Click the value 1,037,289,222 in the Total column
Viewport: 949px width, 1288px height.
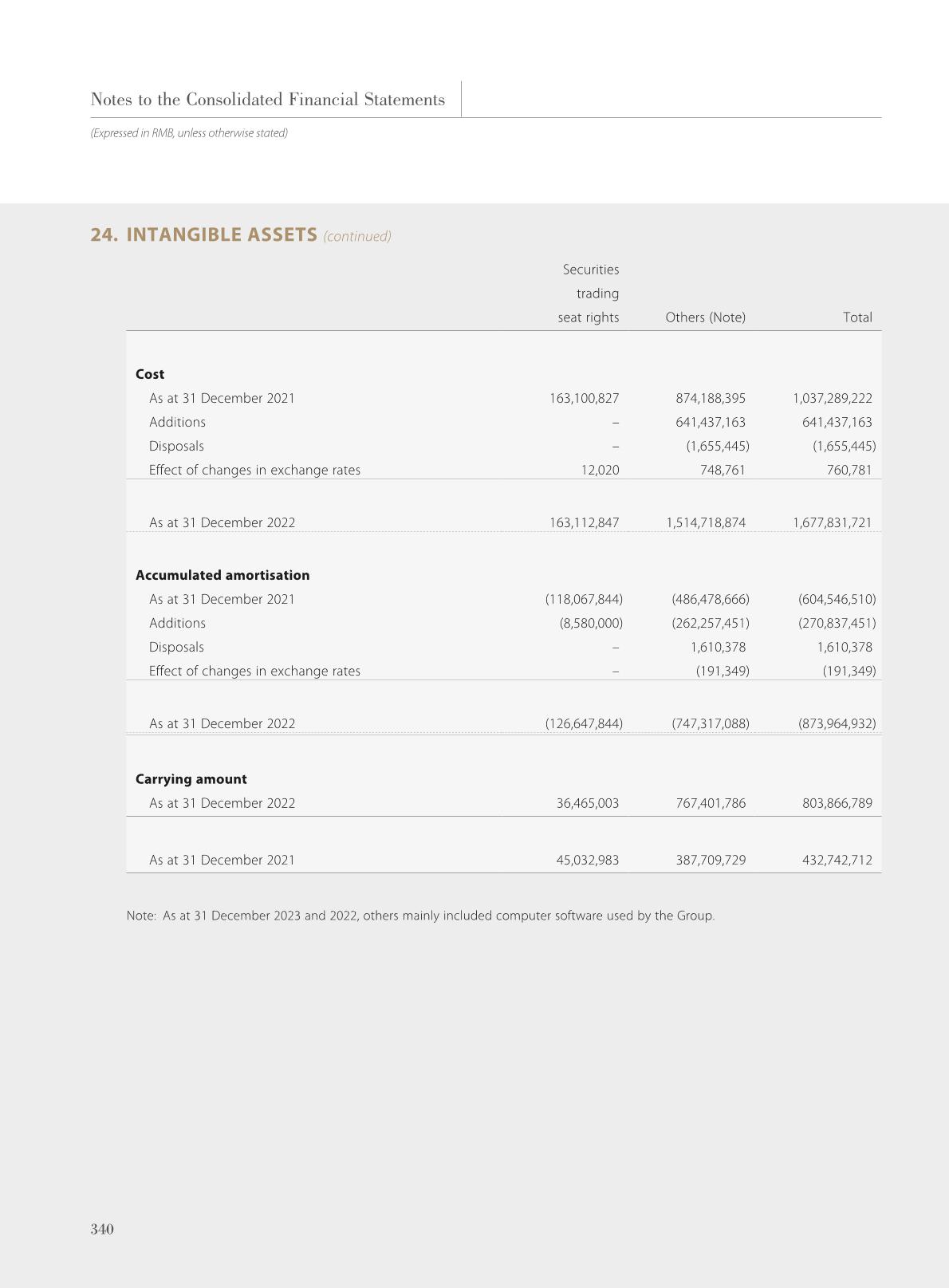(832, 398)
